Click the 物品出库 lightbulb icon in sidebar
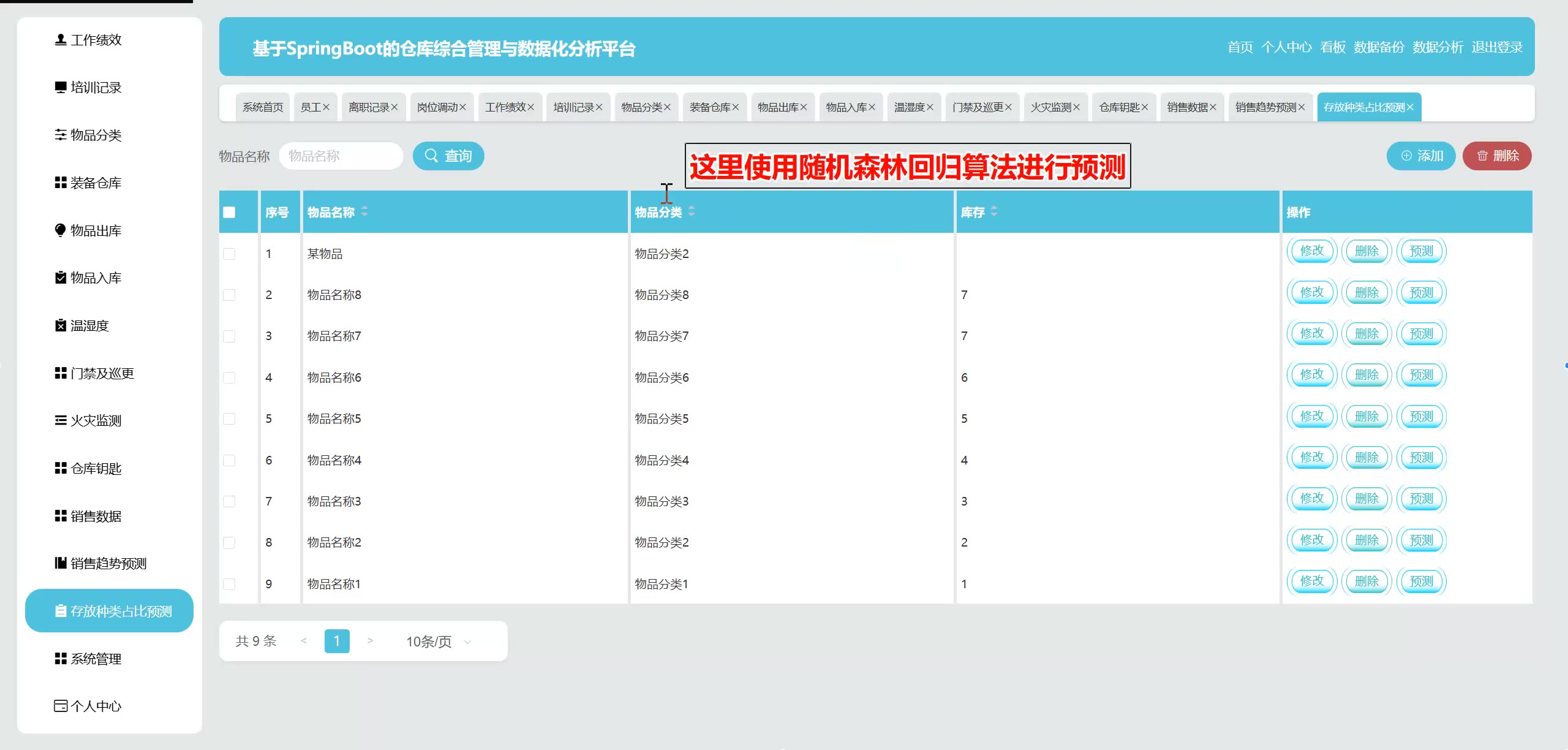The width and height of the screenshot is (1568, 750). 60,230
